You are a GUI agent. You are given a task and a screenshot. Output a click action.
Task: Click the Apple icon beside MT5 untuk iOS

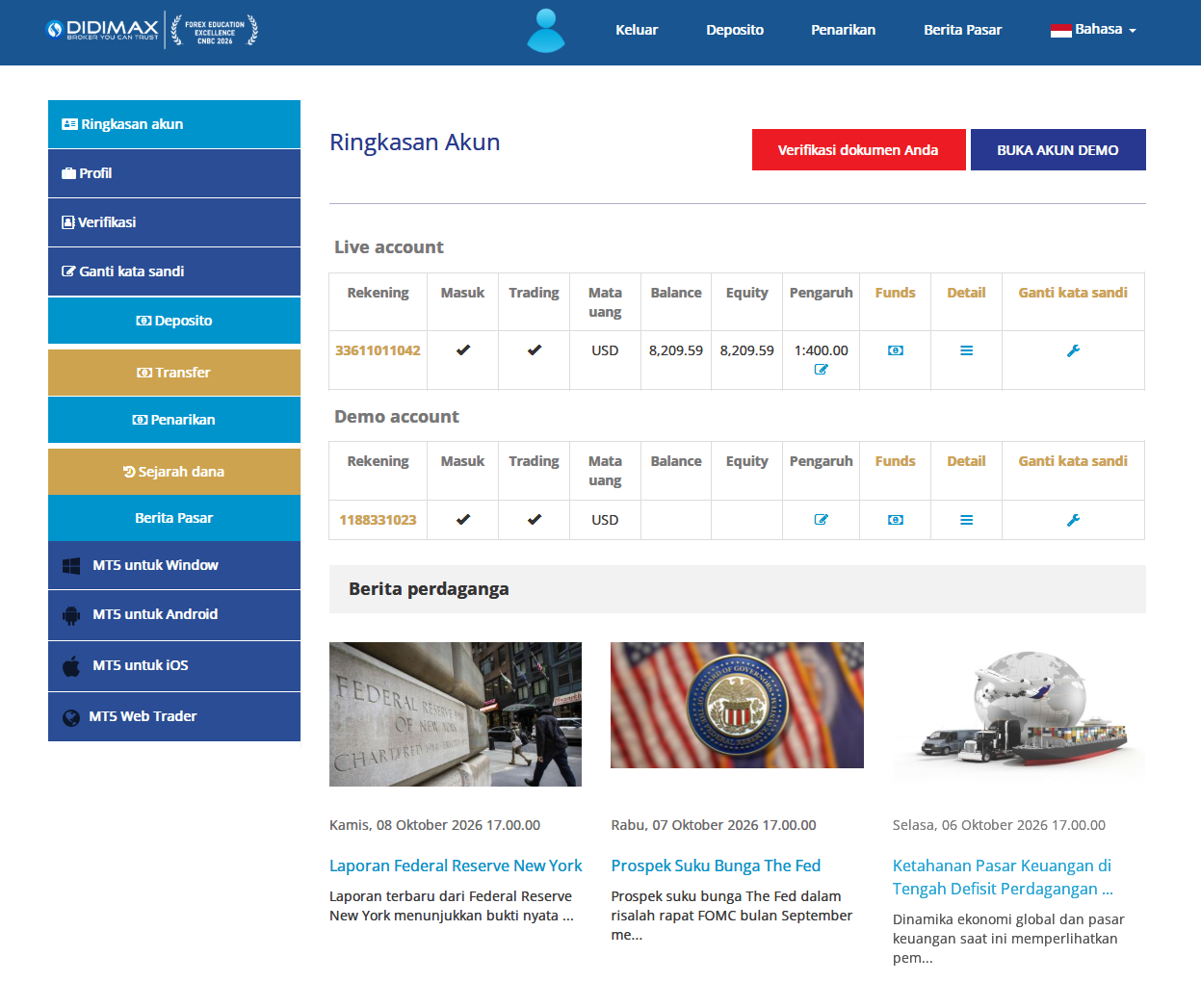click(71, 666)
